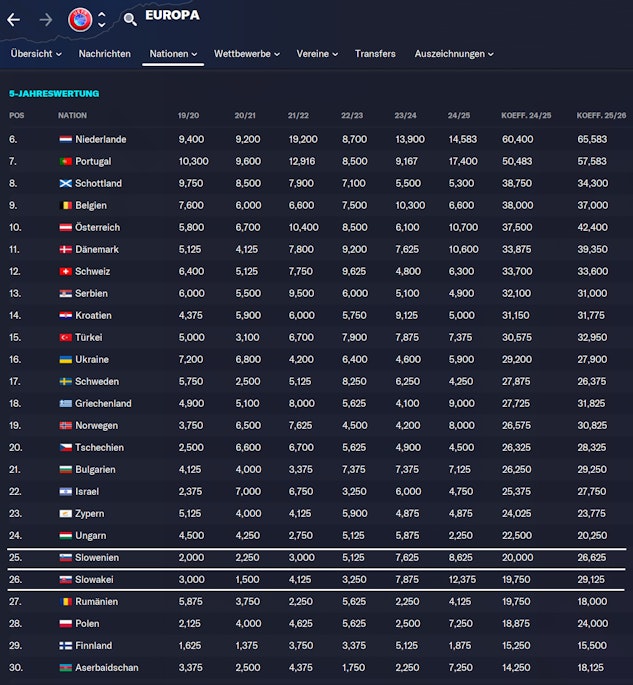Expand the Vereine dropdown menu
Image resolution: width=633 pixels, height=685 pixels.
(x=317, y=54)
